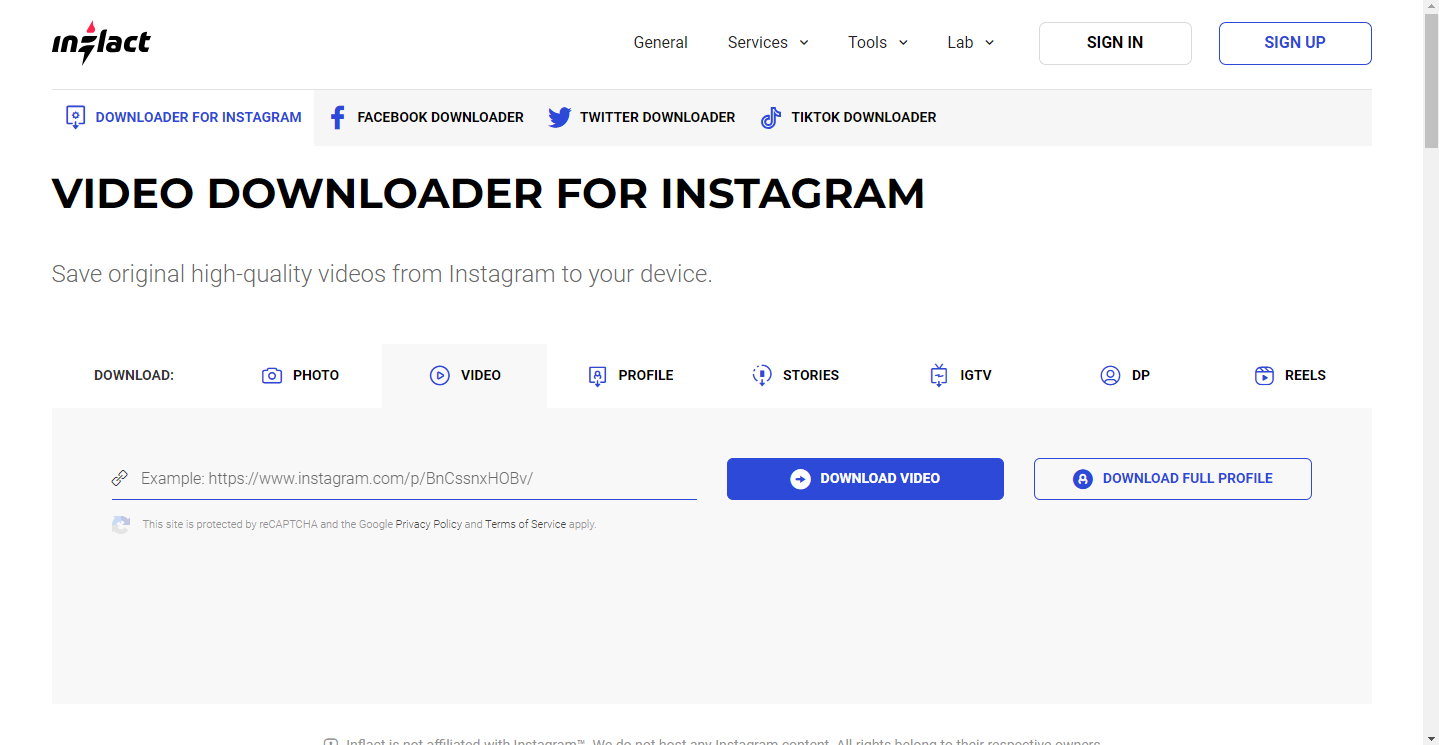Focus the Instagram URL input field
This screenshot has width=1439, height=745.
tap(404, 479)
